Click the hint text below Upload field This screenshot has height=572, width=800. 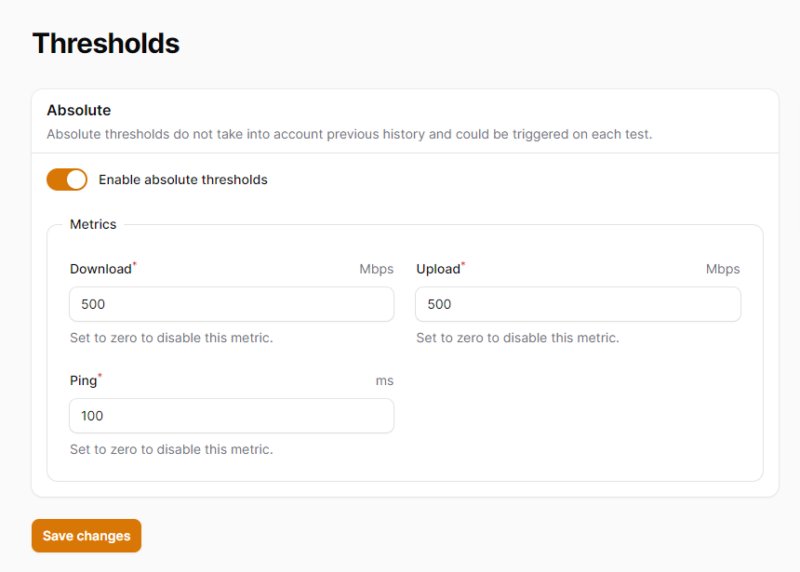(x=517, y=338)
